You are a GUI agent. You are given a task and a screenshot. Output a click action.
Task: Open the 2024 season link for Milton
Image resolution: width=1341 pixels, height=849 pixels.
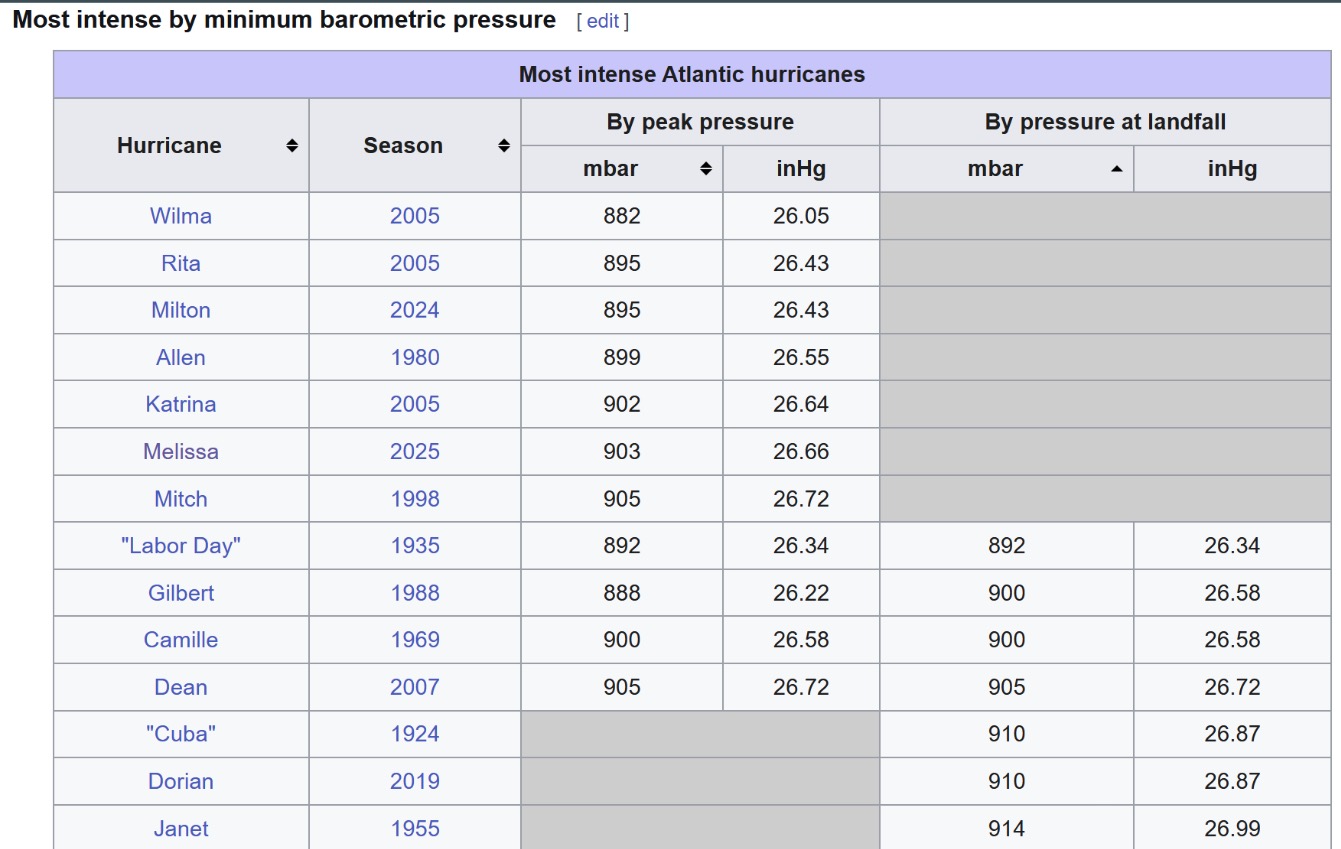415,310
